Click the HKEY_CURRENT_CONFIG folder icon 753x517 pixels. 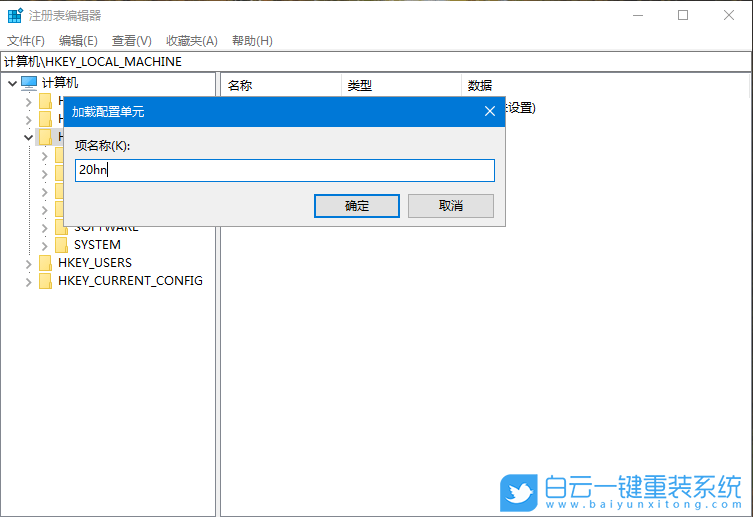46,281
